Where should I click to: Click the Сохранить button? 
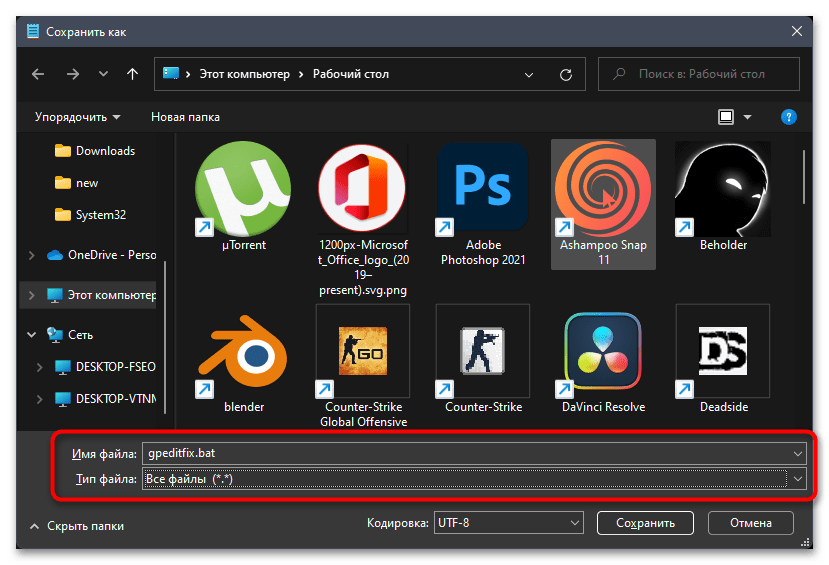(x=645, y=523)
